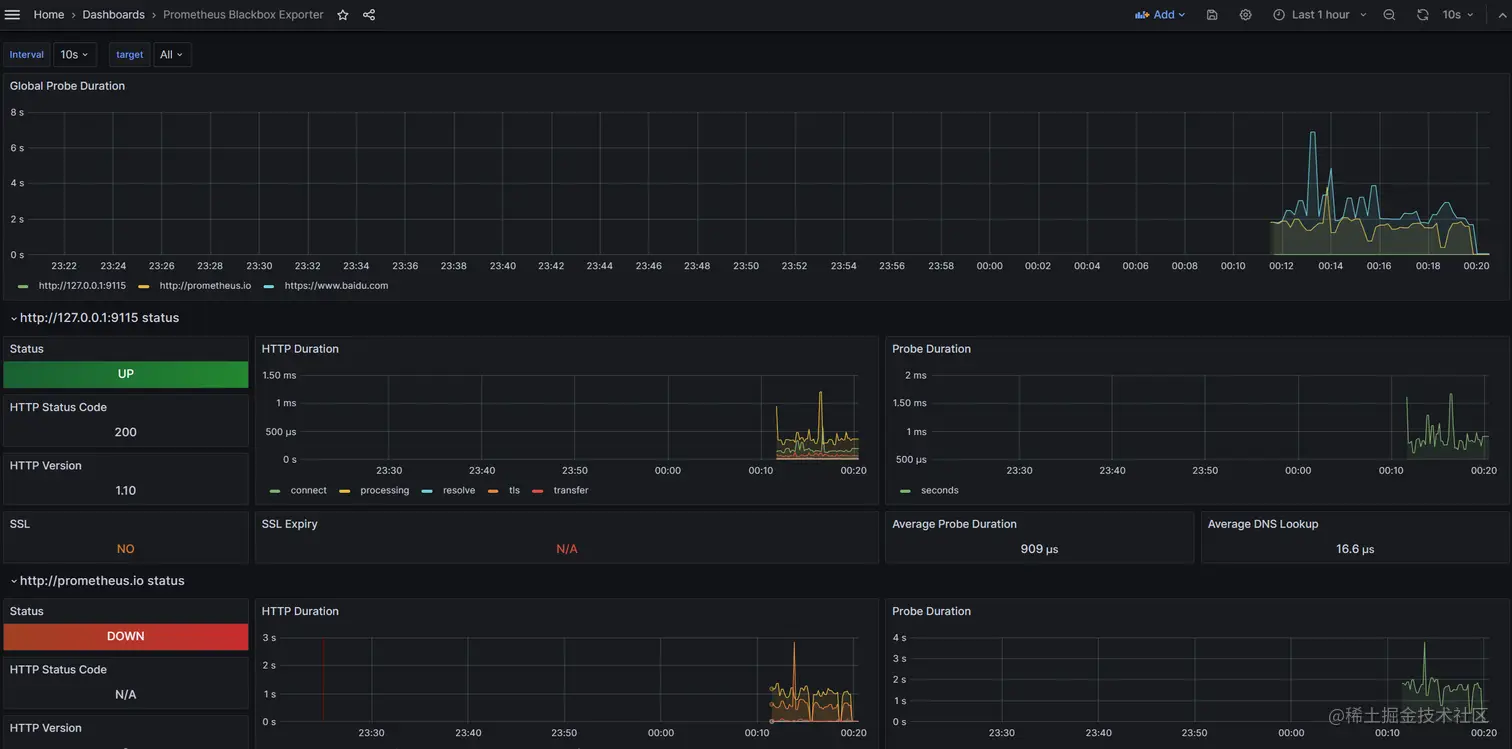
Task: Open the target All variable dropdown
Action: coord(172,55)
